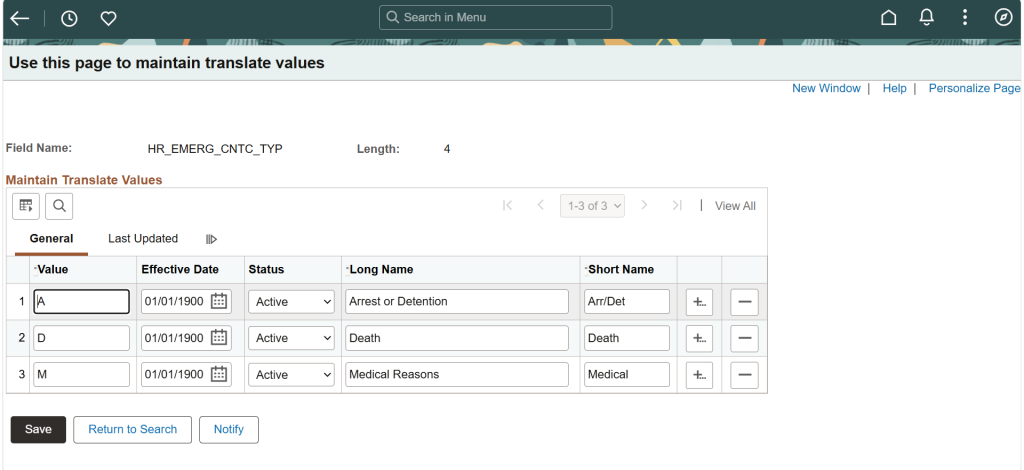
Task: Open Favorites heart icon
Action: click(x=108, y=19)
